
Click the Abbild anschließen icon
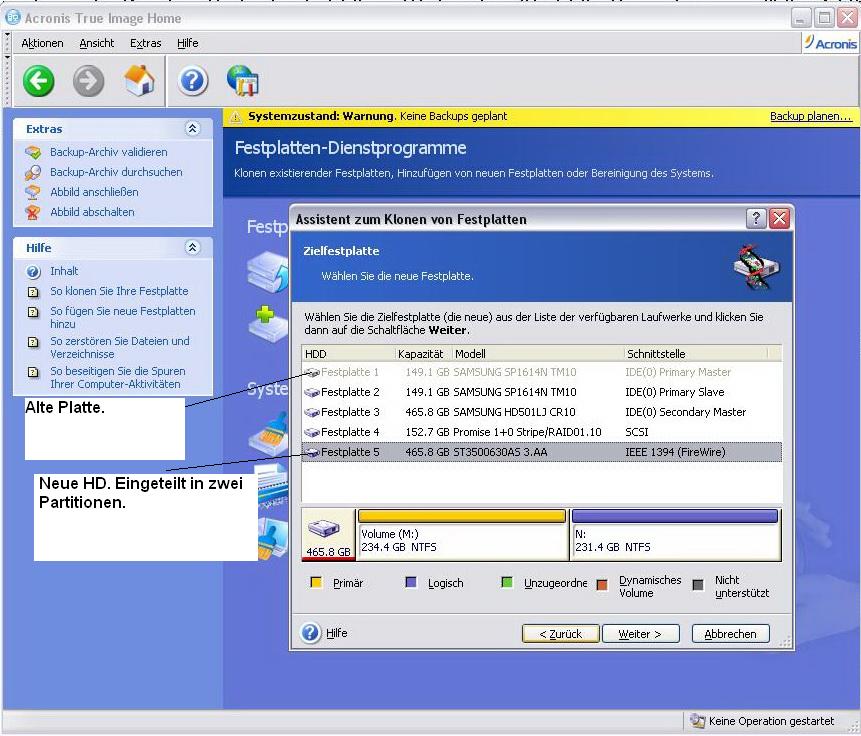(33, 192)
